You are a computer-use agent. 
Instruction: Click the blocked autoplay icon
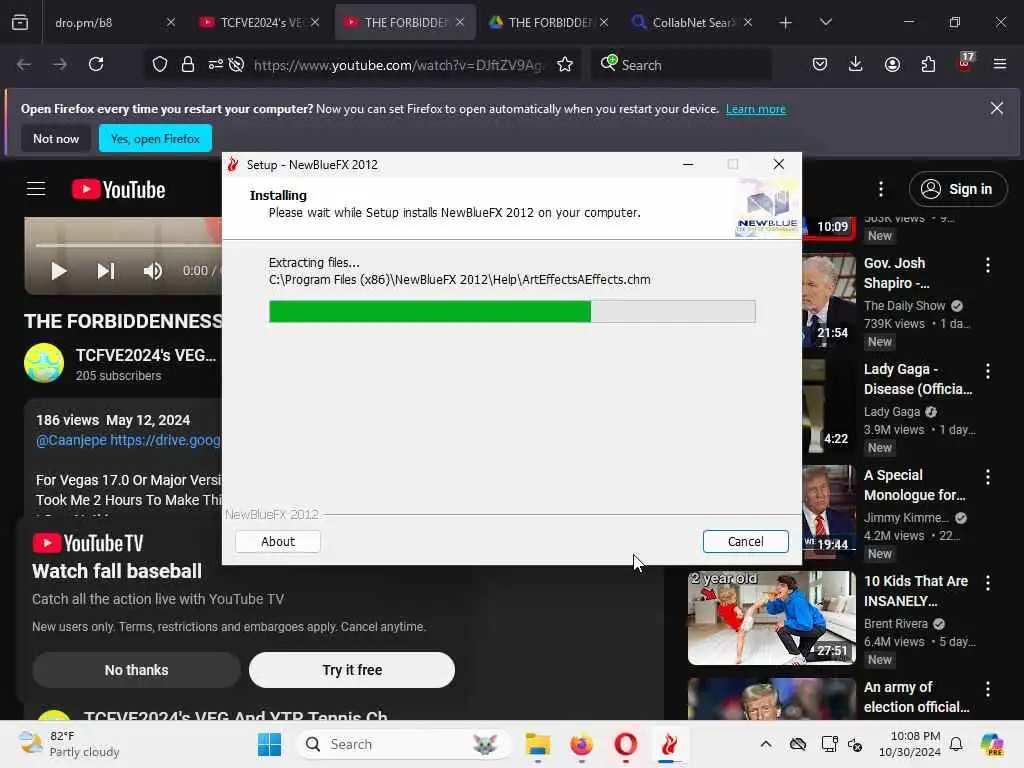[236, 64]
